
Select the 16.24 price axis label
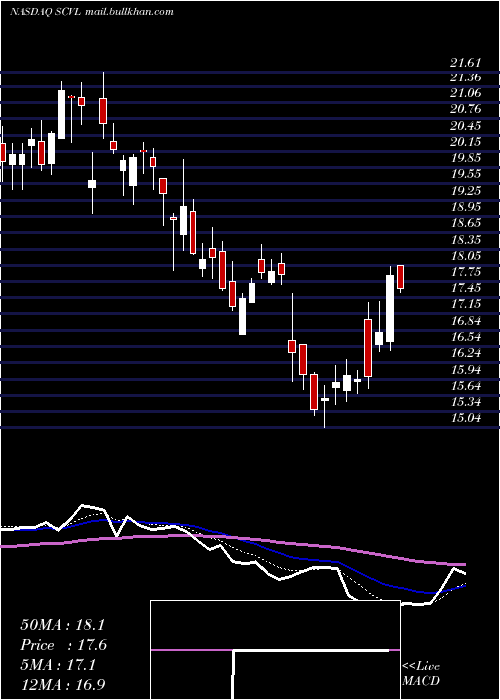click(x=465, y=353)
